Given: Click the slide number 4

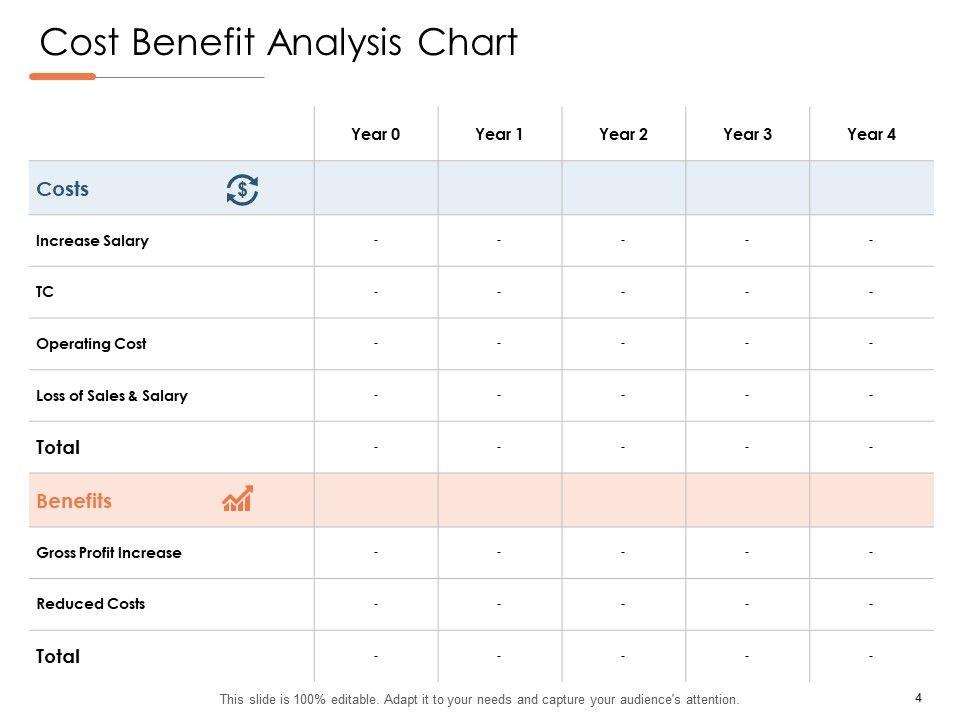Looking at the screenshot, I should pos(918,698).
